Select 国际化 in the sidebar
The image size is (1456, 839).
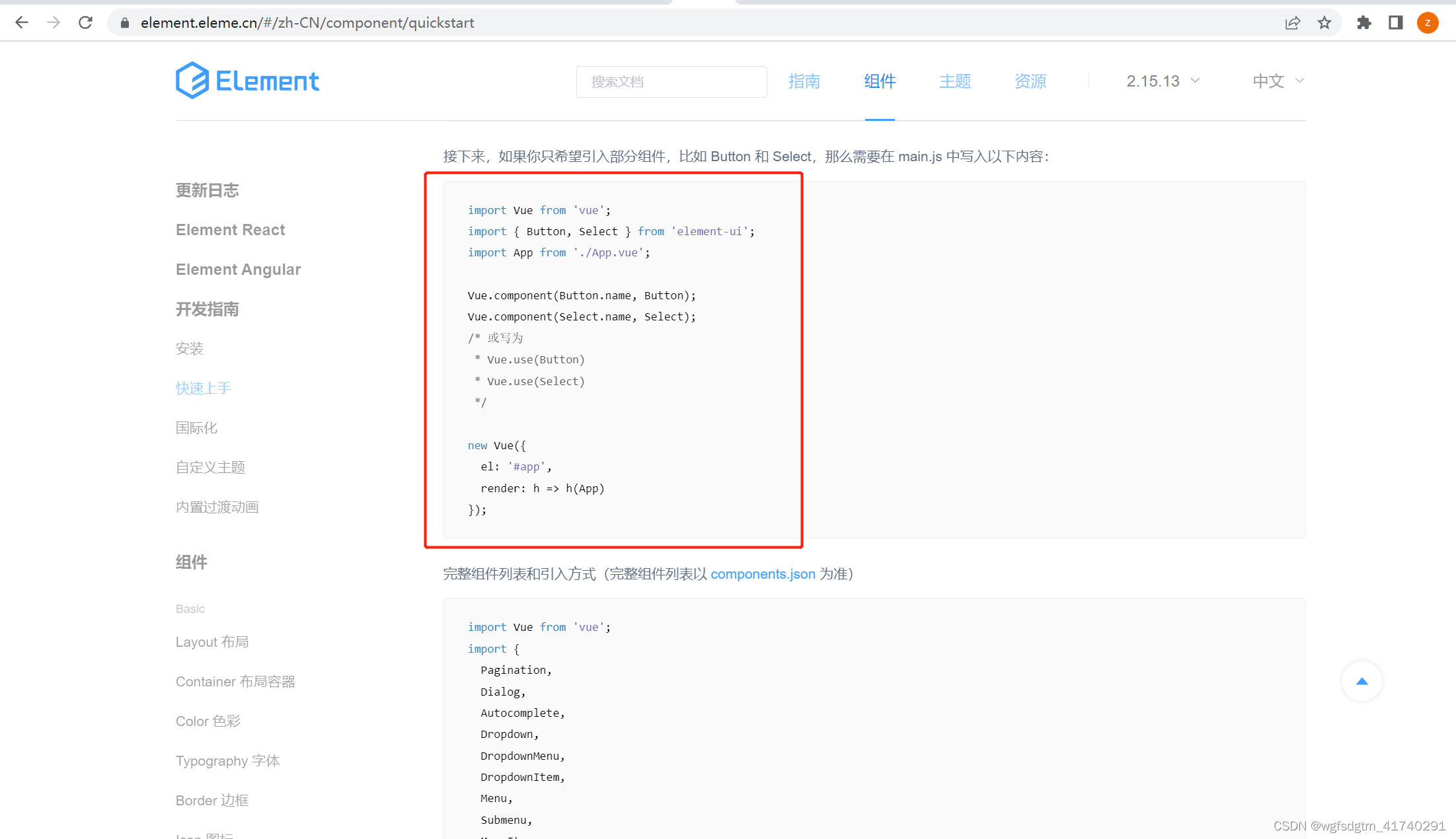pyautogui.click(x=196, y=427)
